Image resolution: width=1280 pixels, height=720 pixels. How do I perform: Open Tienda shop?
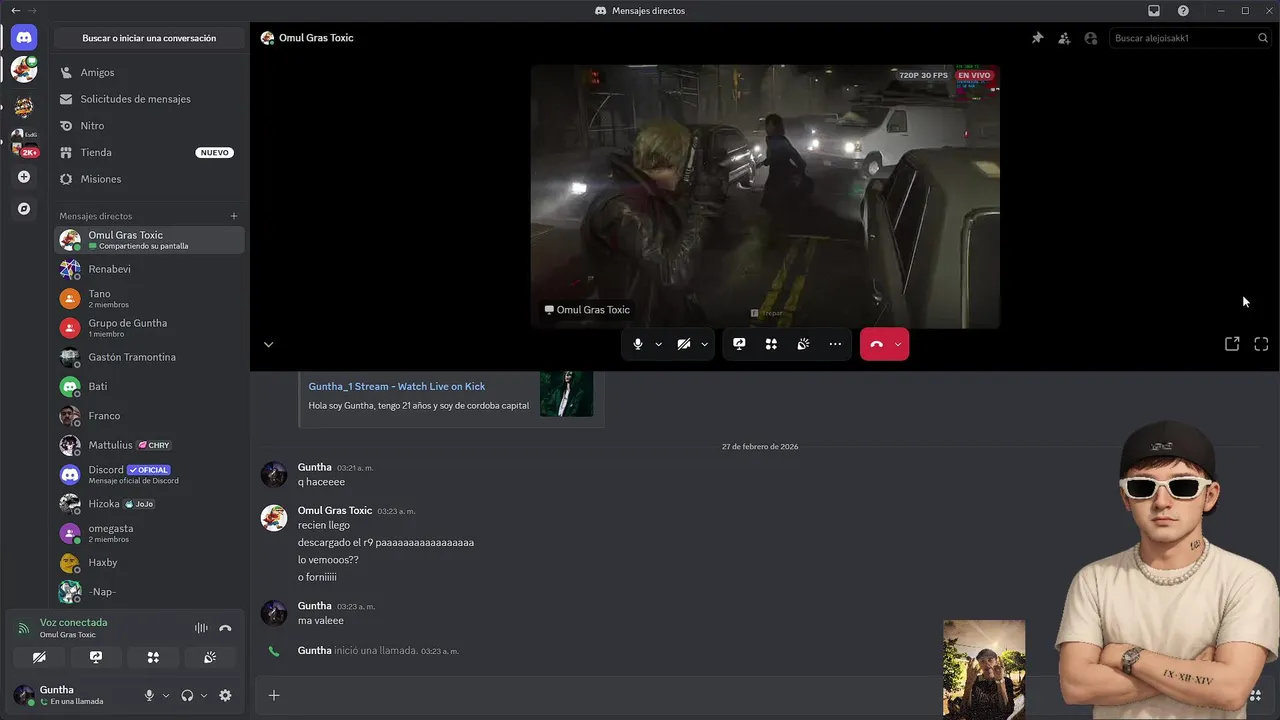pyautogui.click(x=149, y=152)
